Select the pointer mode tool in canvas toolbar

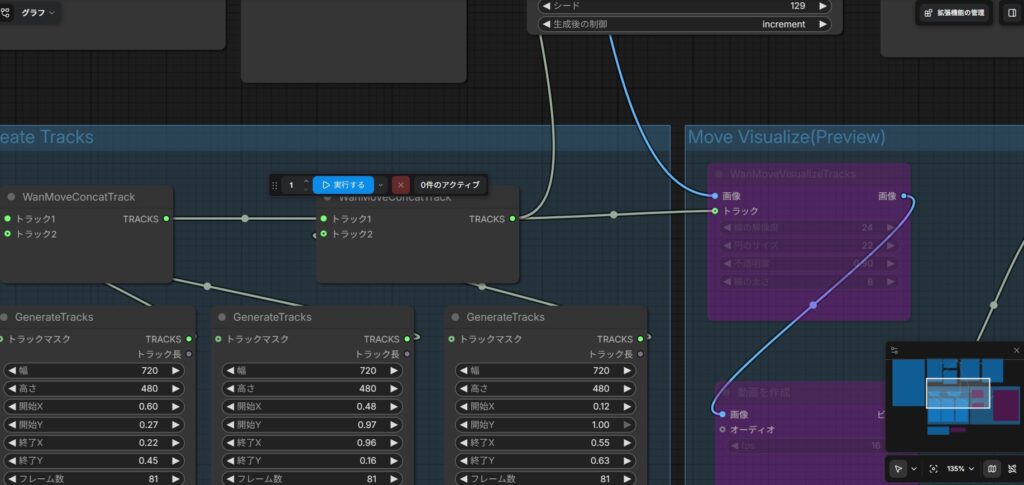[898, 468]
